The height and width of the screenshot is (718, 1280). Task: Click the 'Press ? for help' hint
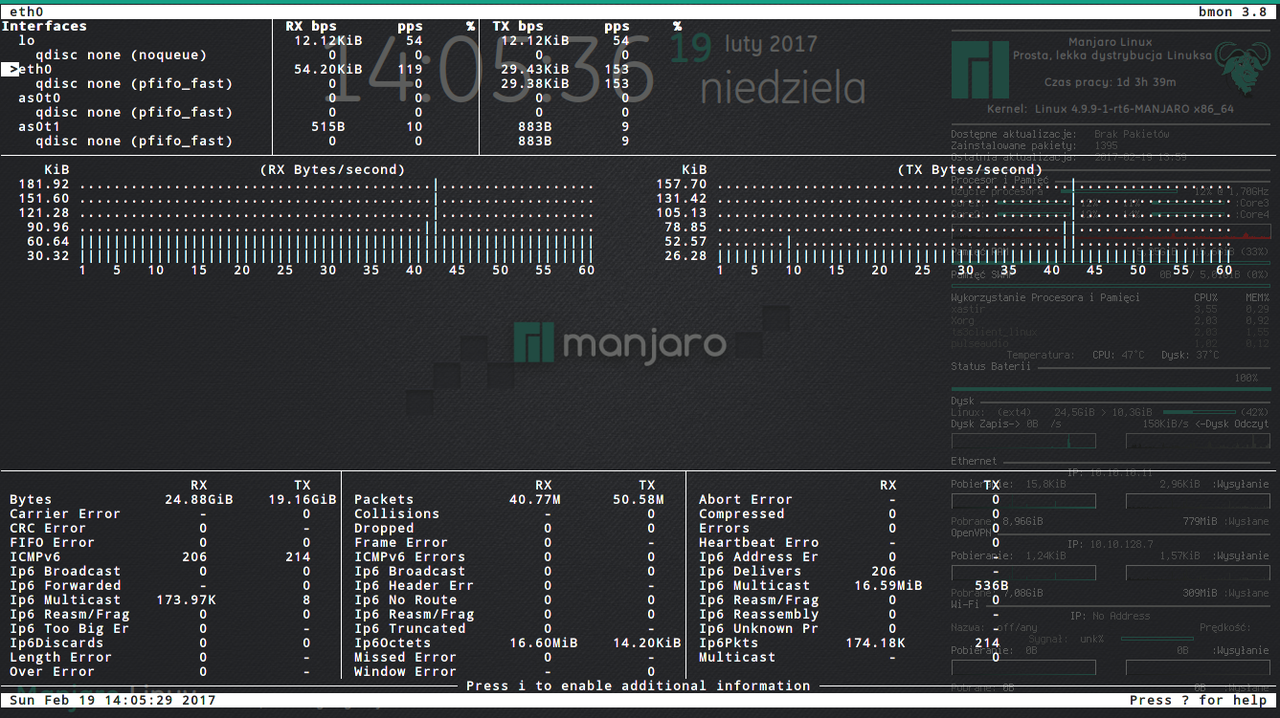(x=1198, y=700)
